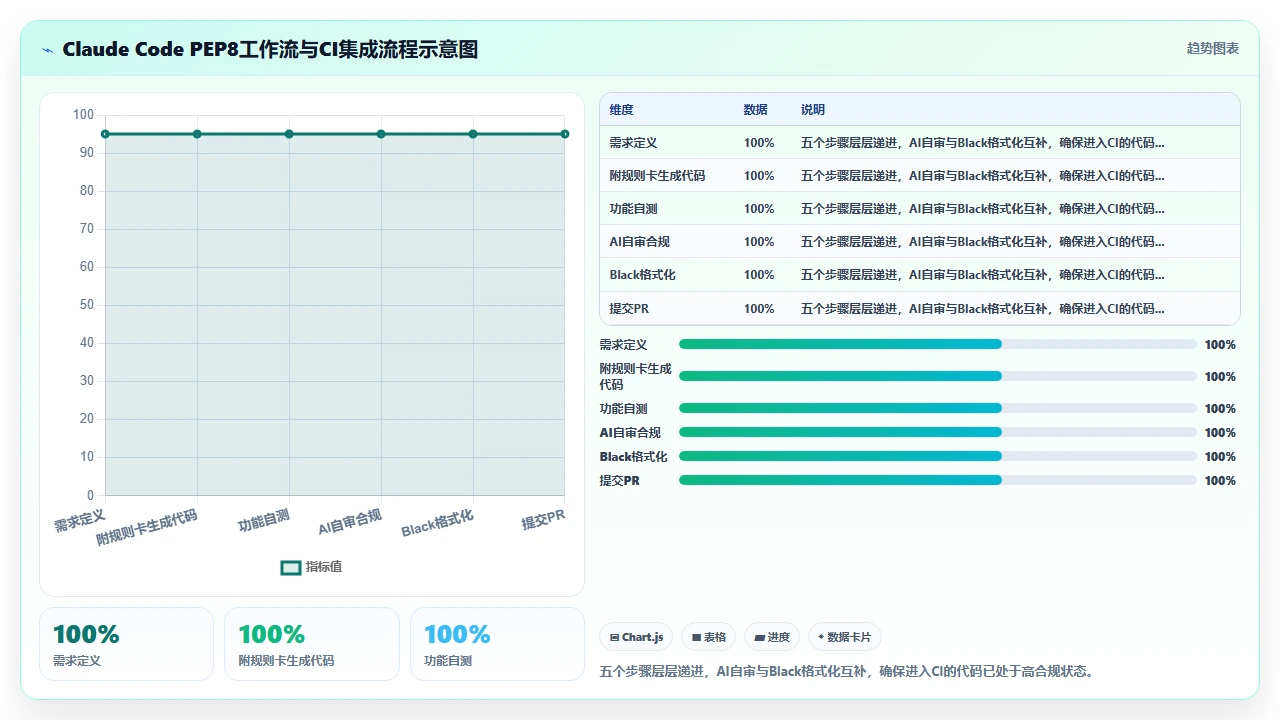Click the 功能自测 label on the chart x-axis

pyautogui.click(x=263, y=520)
